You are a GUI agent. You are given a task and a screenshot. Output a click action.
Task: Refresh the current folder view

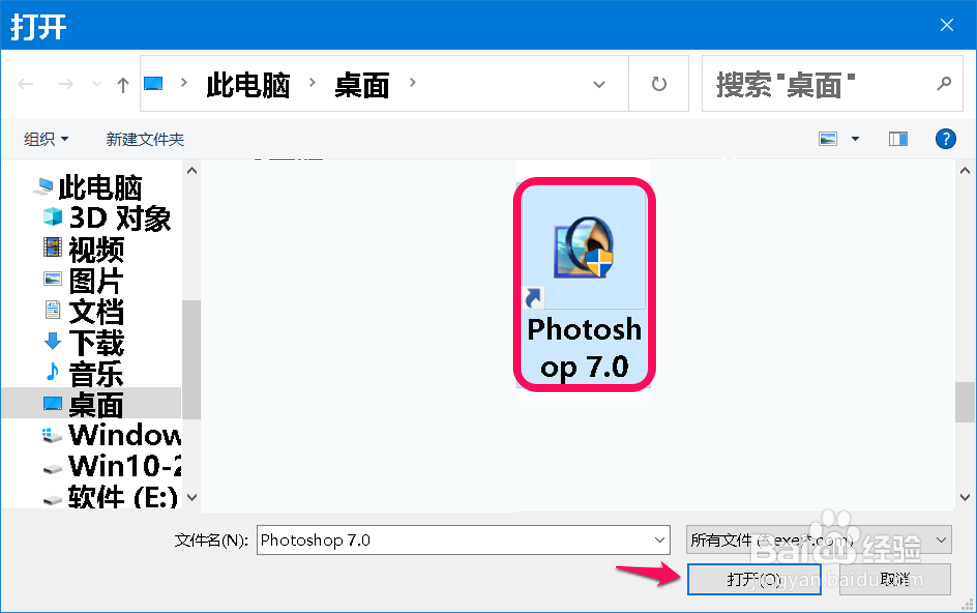659,83
